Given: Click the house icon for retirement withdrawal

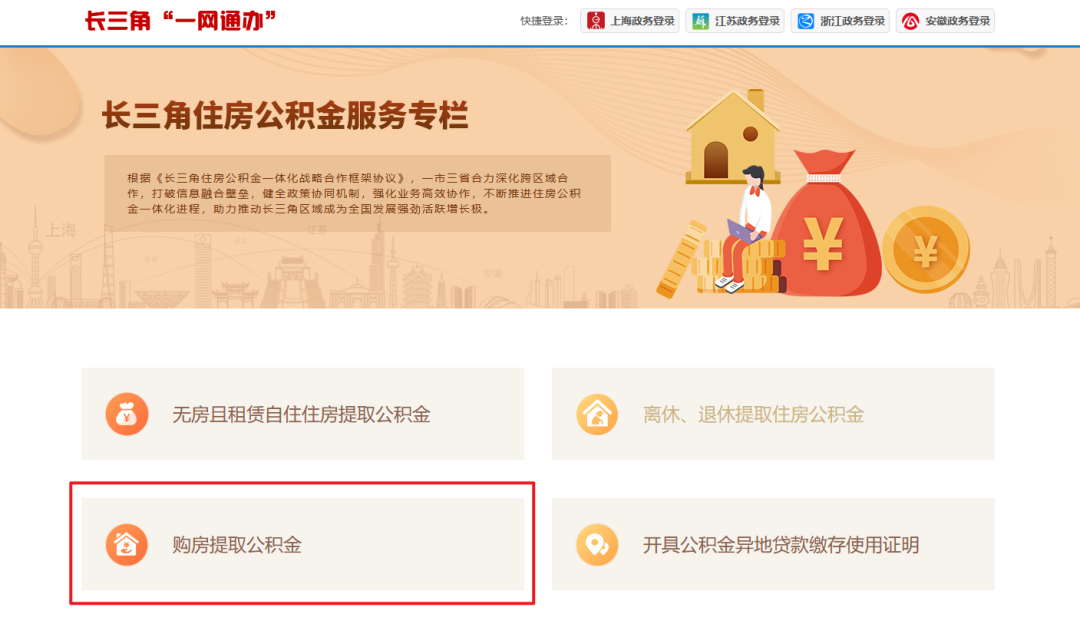Looking at the screenshot, I should coord(597,414).
